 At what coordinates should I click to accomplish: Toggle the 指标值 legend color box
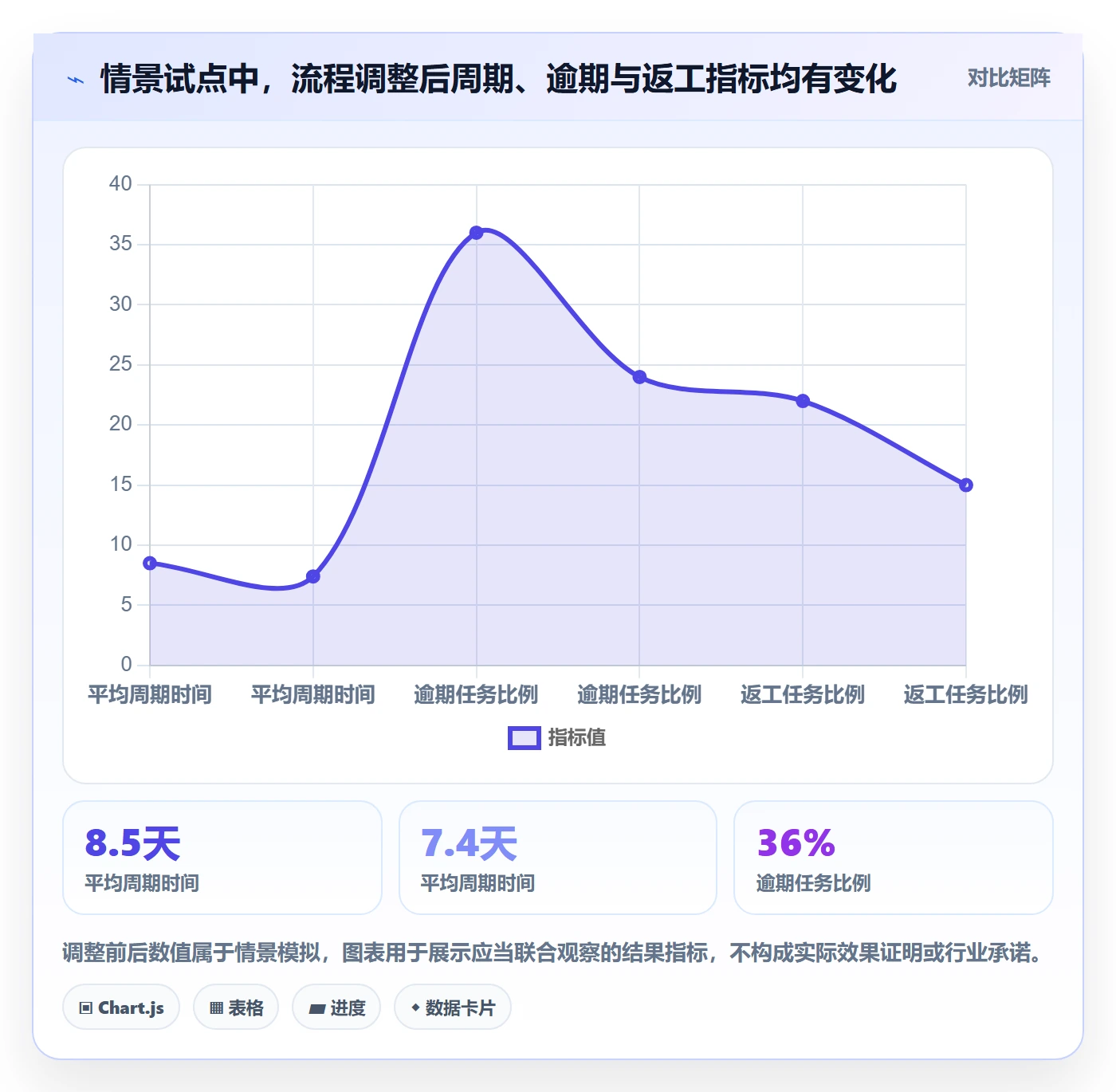(x=525, y=738)
